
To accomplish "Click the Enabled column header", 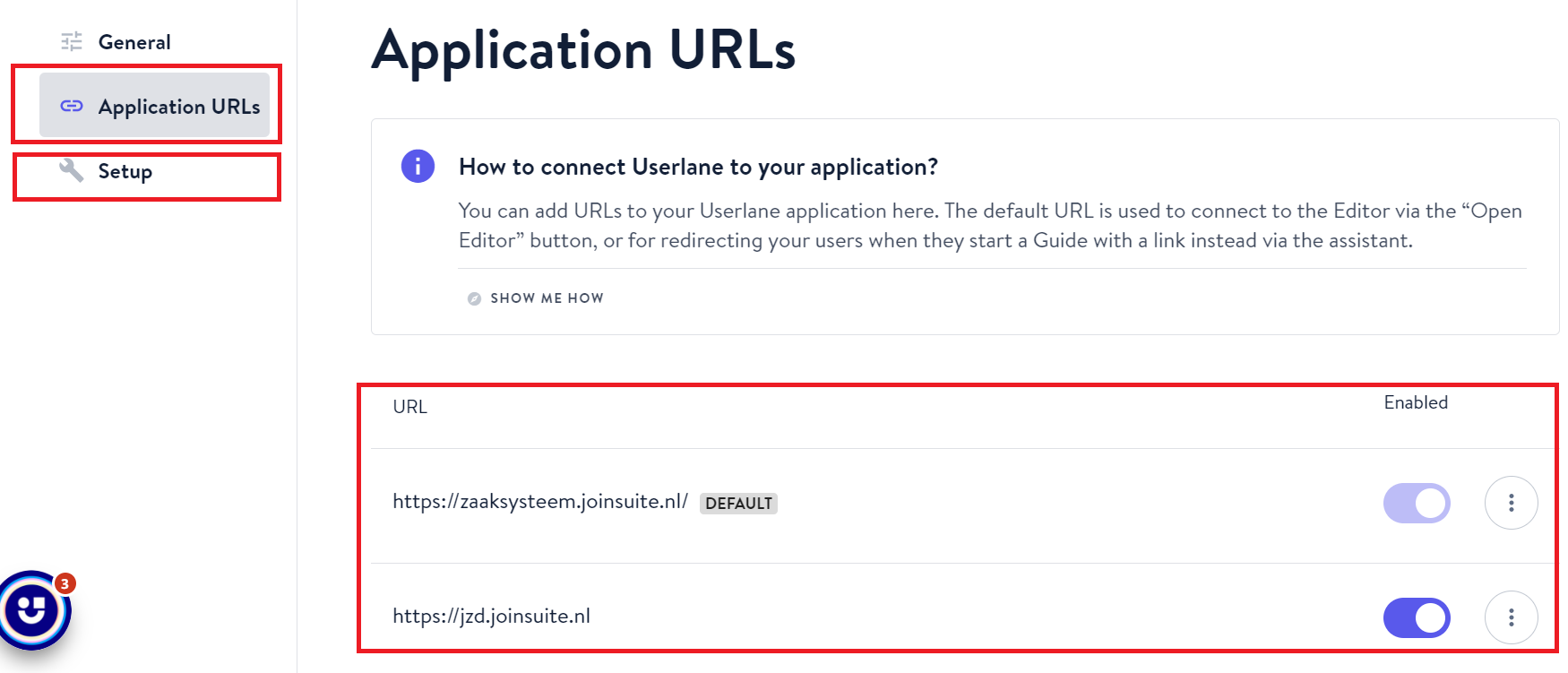I will pos(1416,402).
